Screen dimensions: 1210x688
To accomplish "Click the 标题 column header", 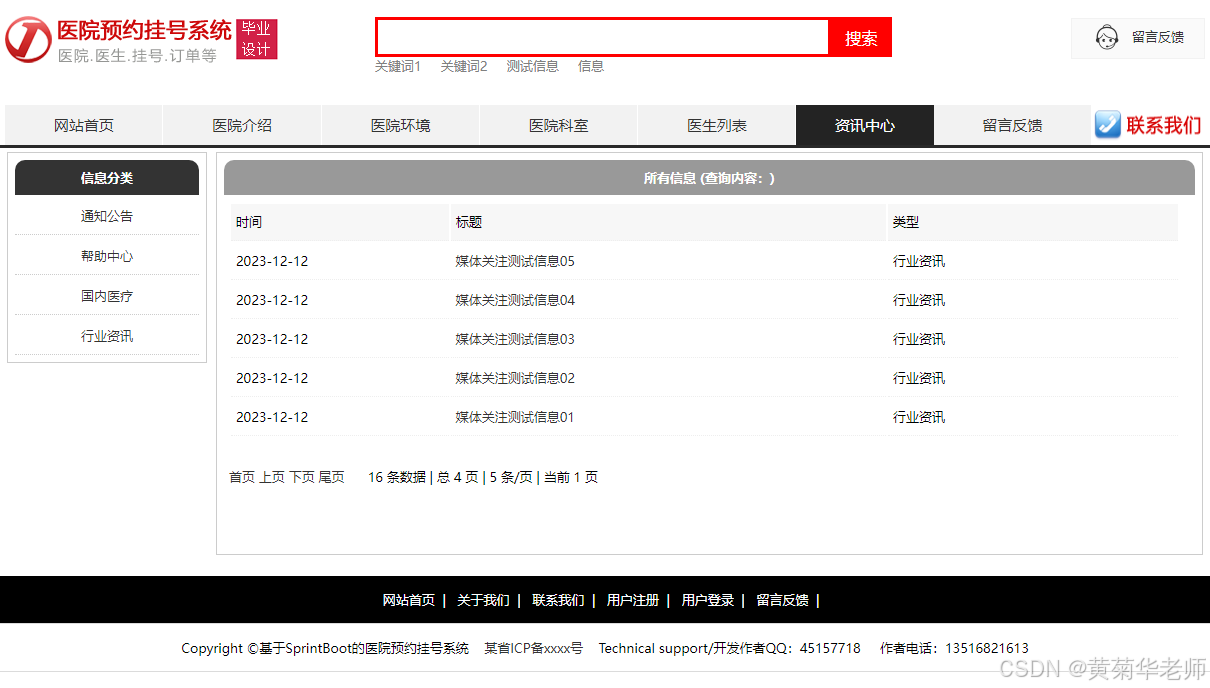I will [x=469, y=222].
